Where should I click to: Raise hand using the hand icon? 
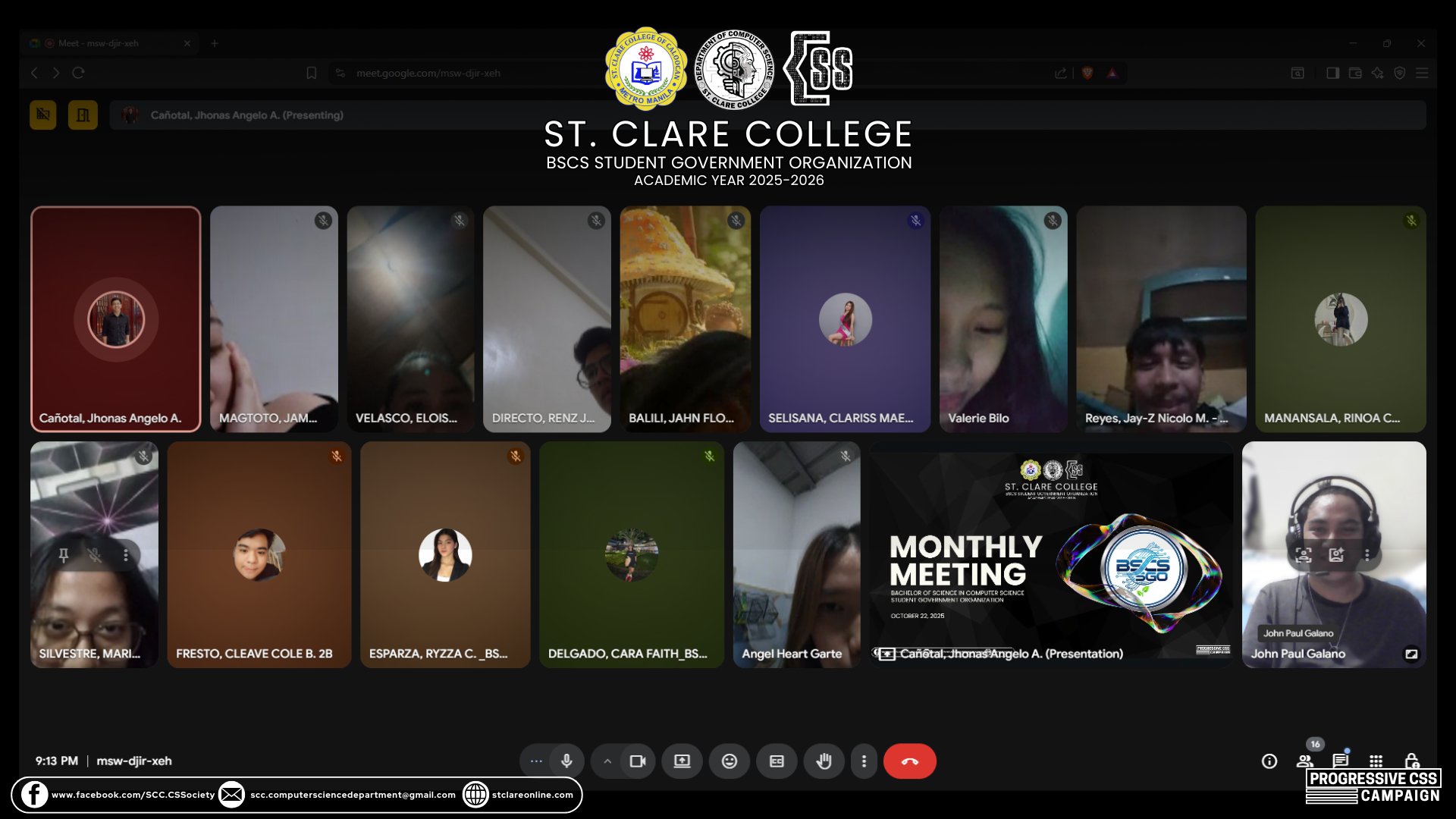[824, 761]
